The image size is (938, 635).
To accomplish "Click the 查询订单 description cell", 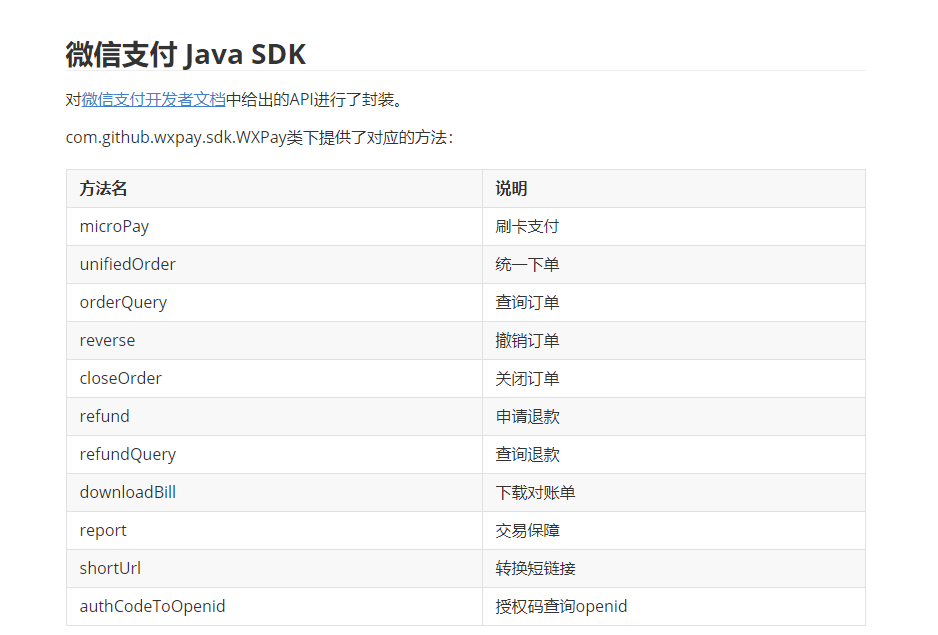I will 674,302.
